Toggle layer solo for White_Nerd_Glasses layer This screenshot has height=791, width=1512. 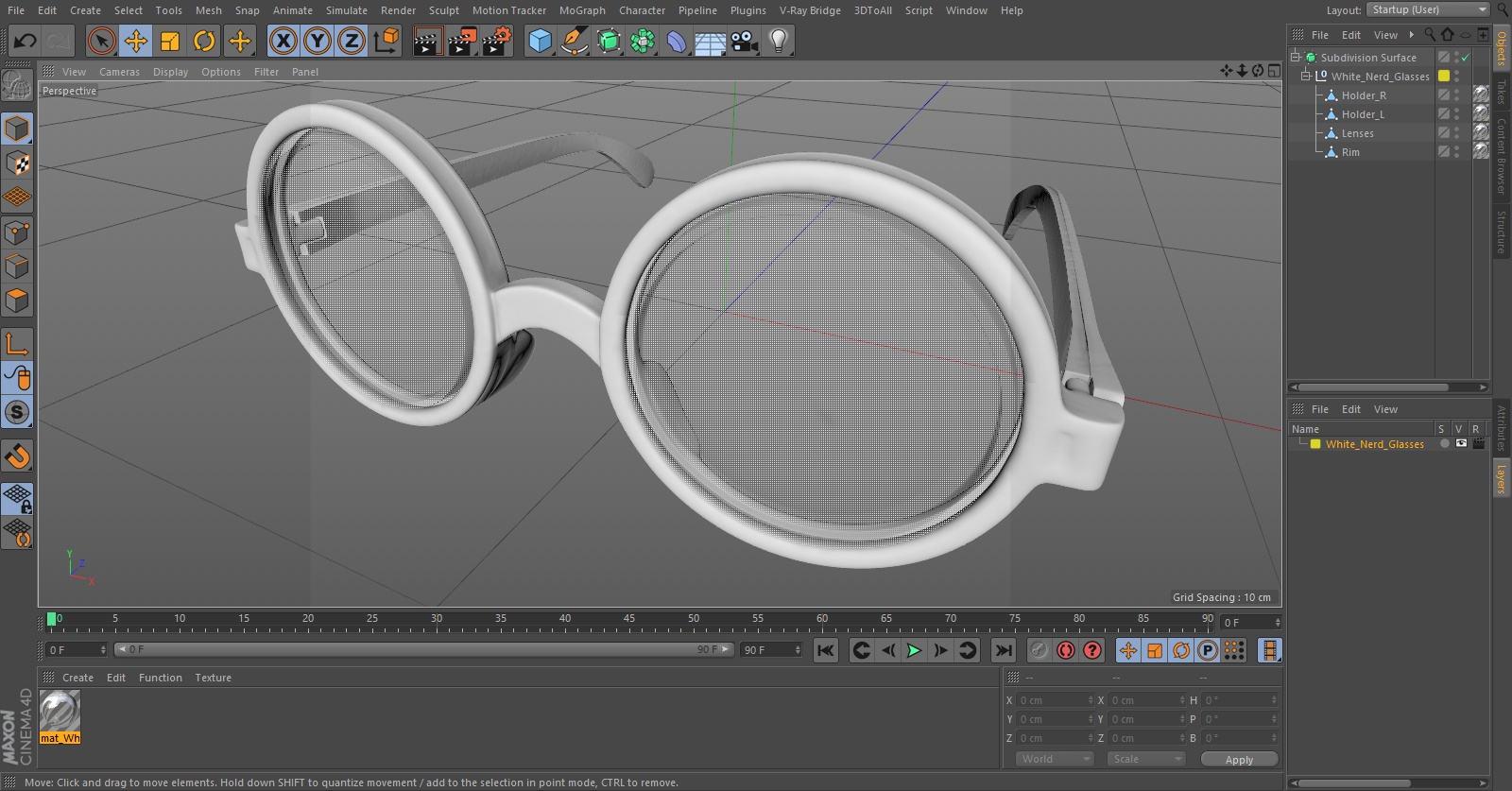(x=1444, y=443)
